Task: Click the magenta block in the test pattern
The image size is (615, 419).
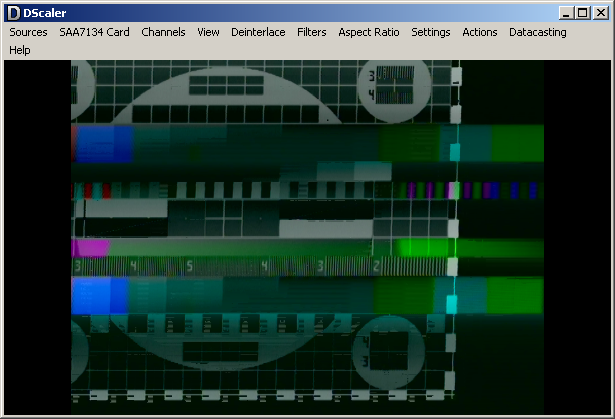Action: [x=91, y=248]
